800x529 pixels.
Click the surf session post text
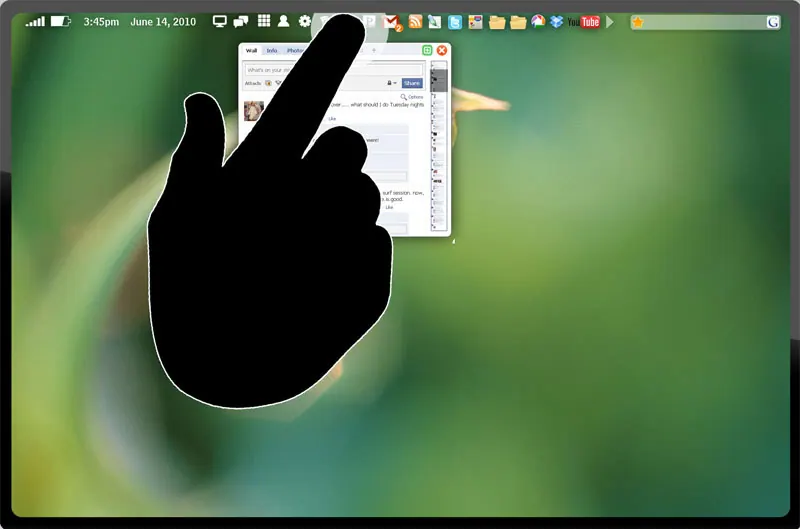click(x=403, y=196)
